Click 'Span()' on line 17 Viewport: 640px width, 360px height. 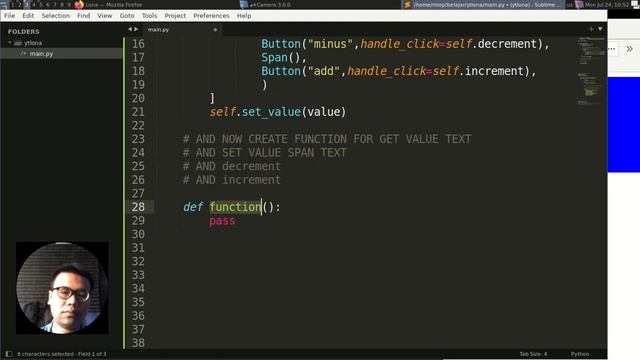tap(284, 58)
